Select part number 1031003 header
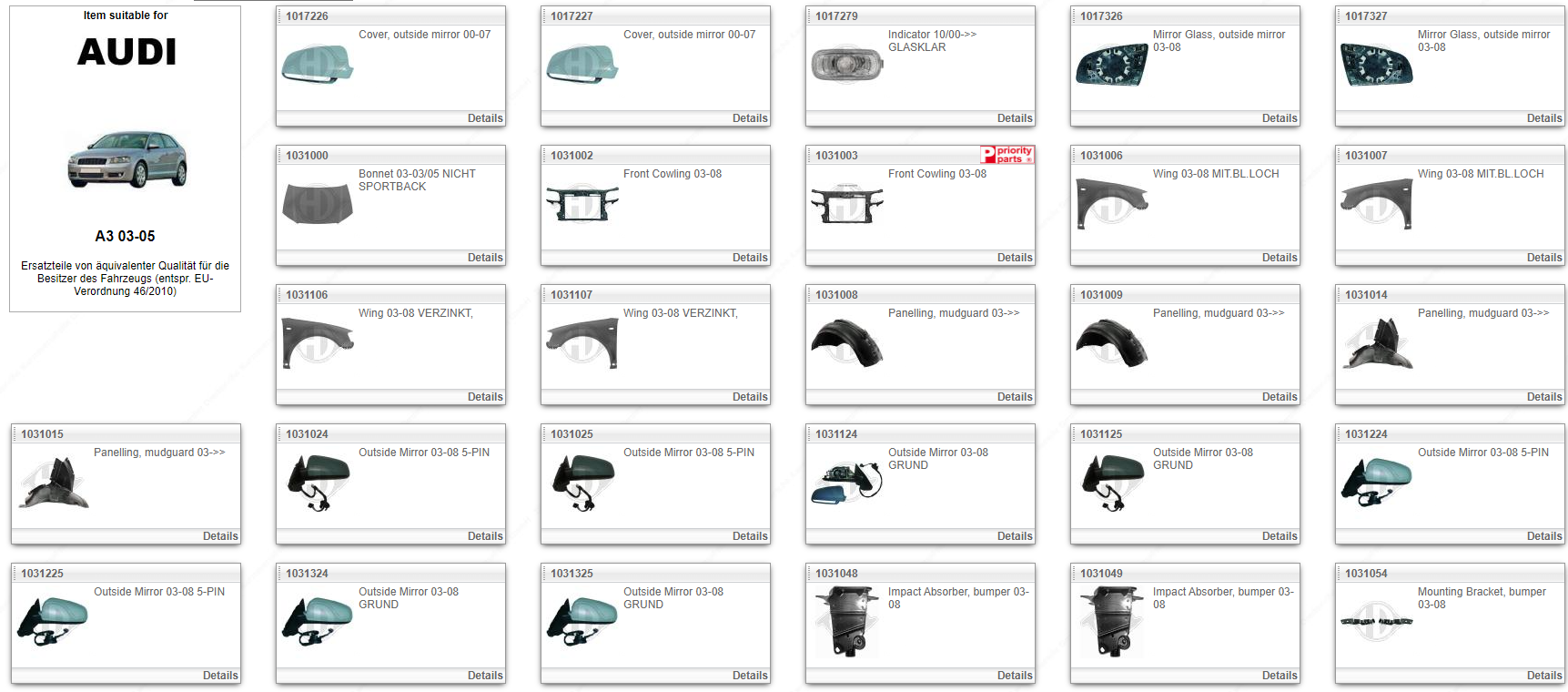The image size is (1568, 692). coord(836,156)
